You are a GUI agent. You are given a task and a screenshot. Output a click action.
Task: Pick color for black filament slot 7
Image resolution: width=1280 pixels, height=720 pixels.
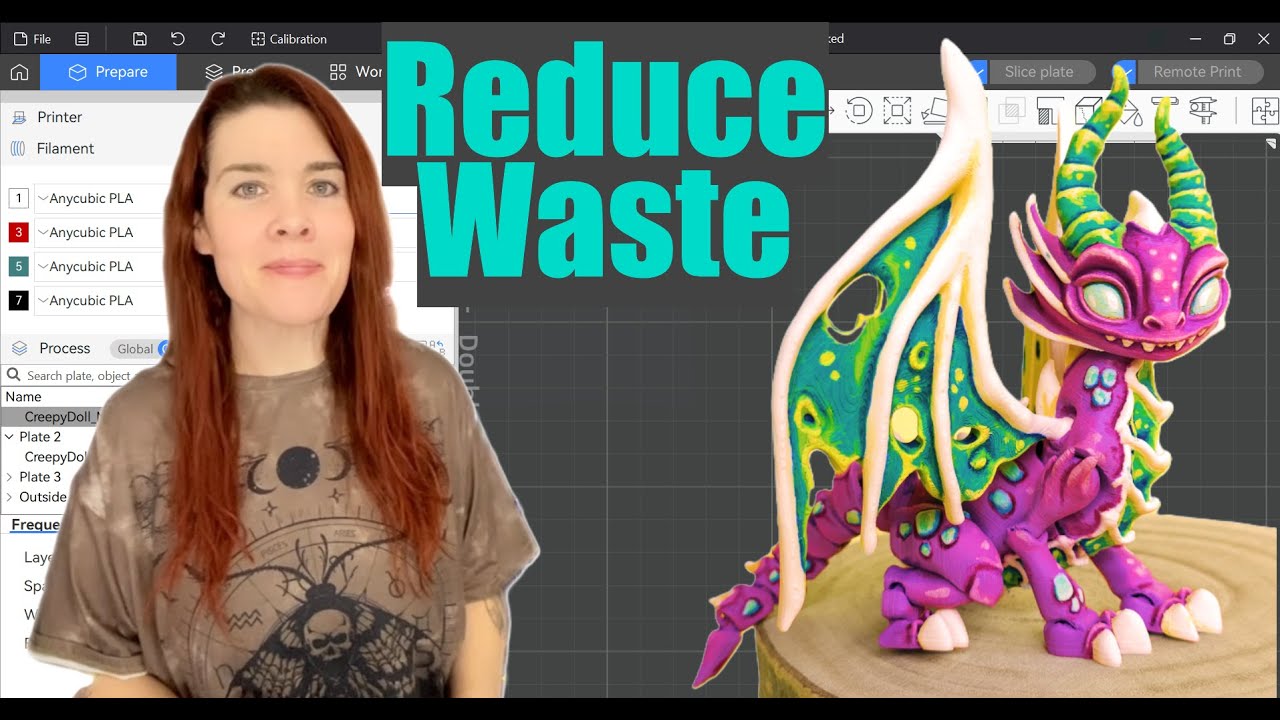pos(18,300)
